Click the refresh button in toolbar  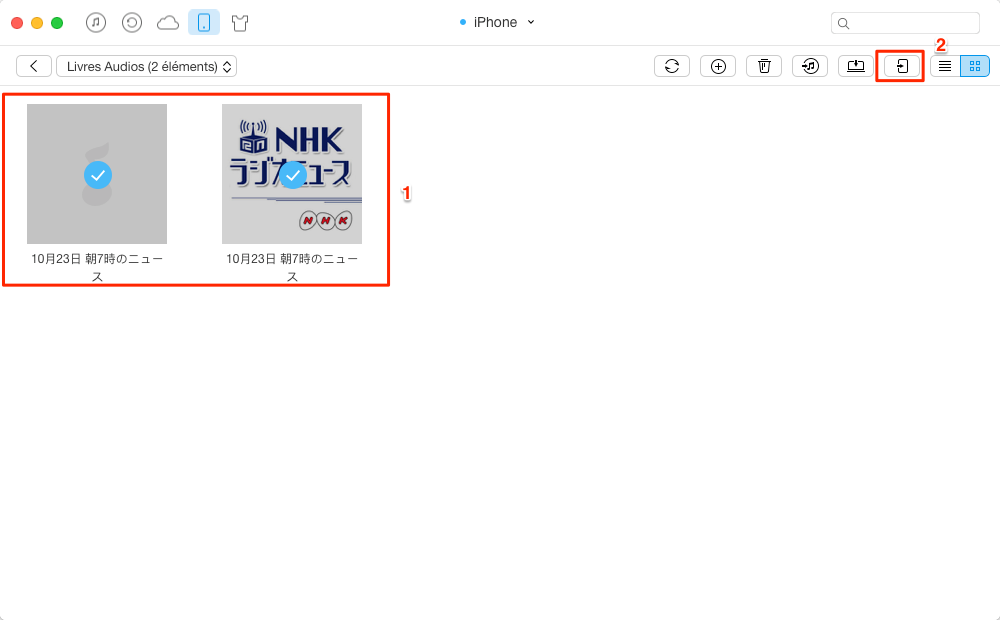(672, 66)
